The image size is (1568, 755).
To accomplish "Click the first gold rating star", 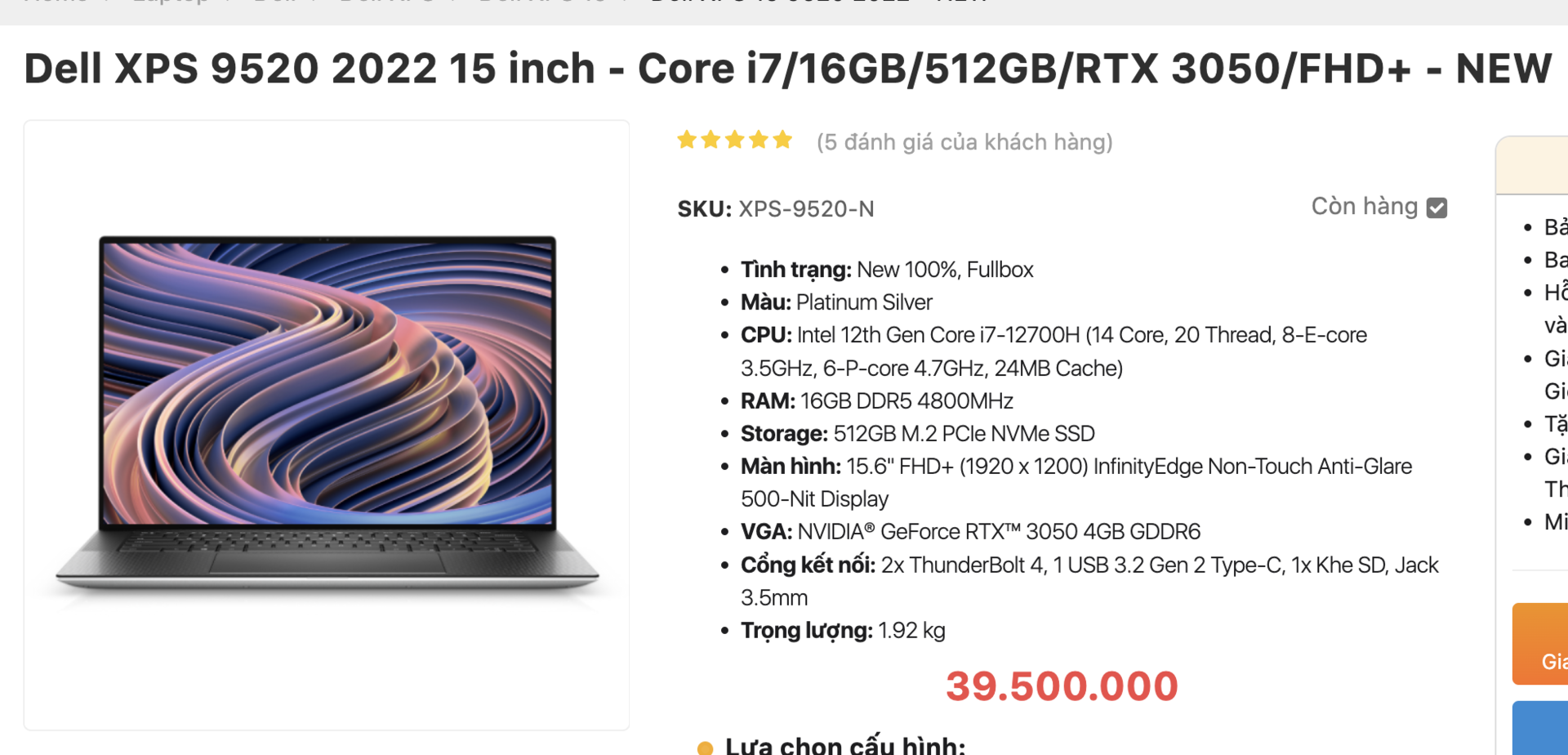I will (x=687, y=141).
